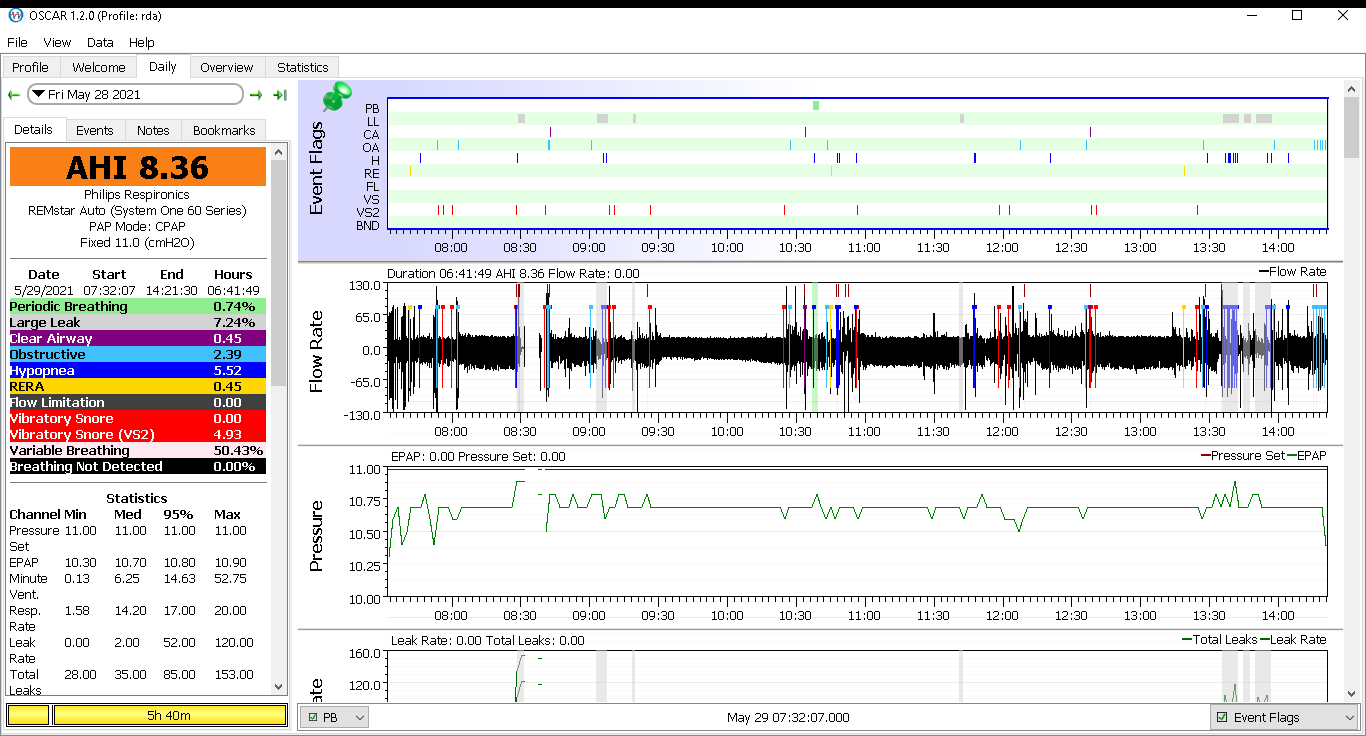Click the EPAP statistics row label
The width and height of the screenshot is (1366, 736).
[25, 562]
